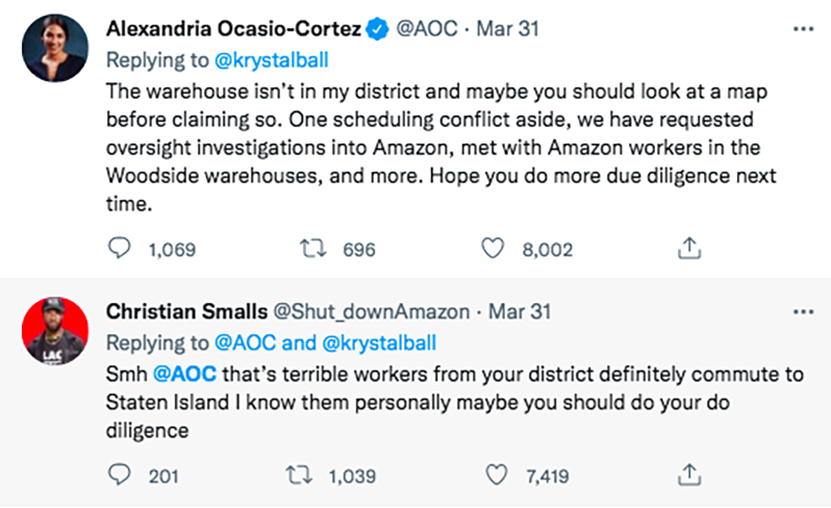
Task: Share Christian Smalls' tweet
Action: coord(688,476)
